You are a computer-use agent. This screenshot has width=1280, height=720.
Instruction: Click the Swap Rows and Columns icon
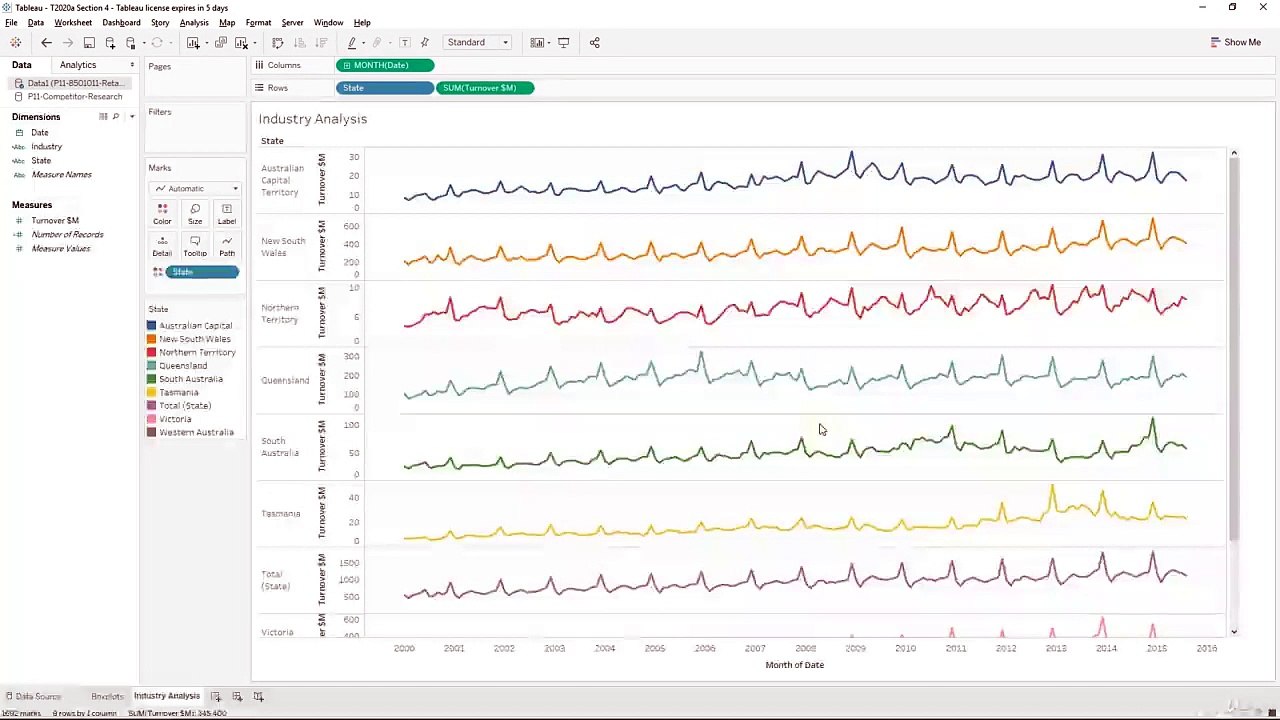point(277,43)
